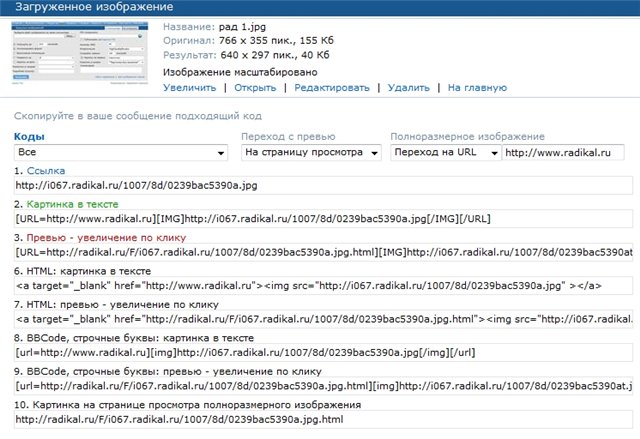This screenshot has width=640, height=439.
Task: Open the Переход с превью dropdown
Action: click(x=311, y=153)
